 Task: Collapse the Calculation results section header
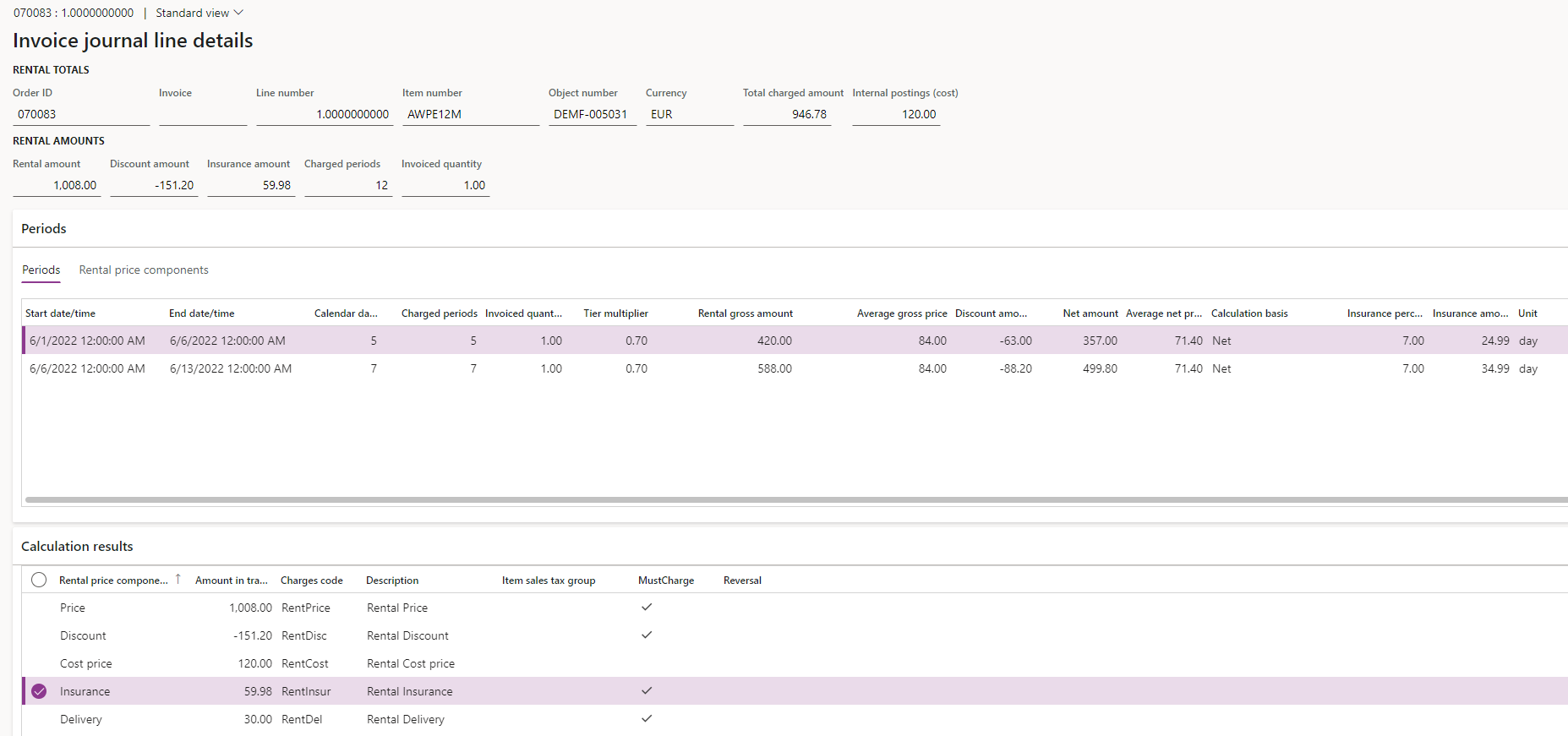coord(77,546)
